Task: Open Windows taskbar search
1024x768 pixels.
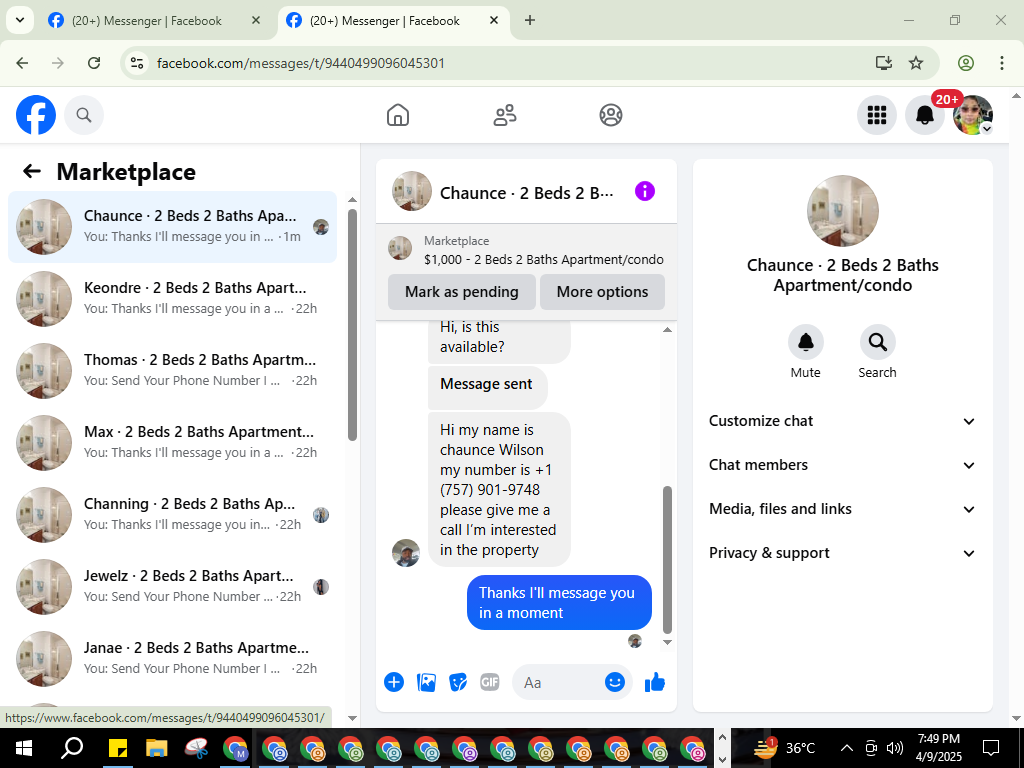Action: 72,748
